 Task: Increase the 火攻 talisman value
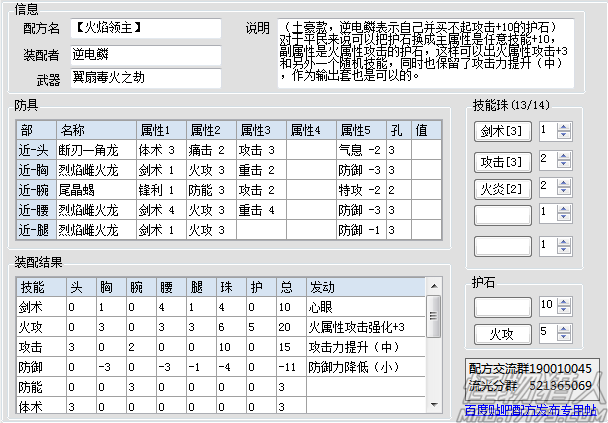pos(564,328)
